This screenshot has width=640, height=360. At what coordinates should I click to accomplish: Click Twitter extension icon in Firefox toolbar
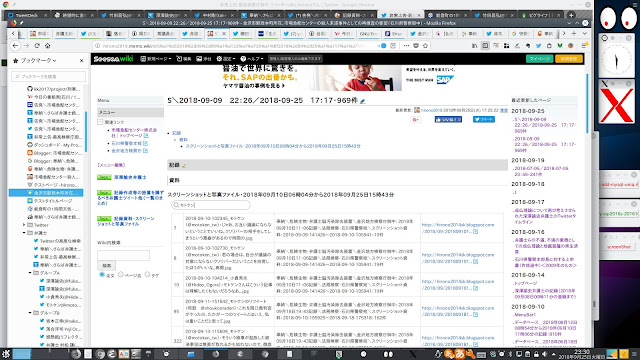[x=538, y=46]
